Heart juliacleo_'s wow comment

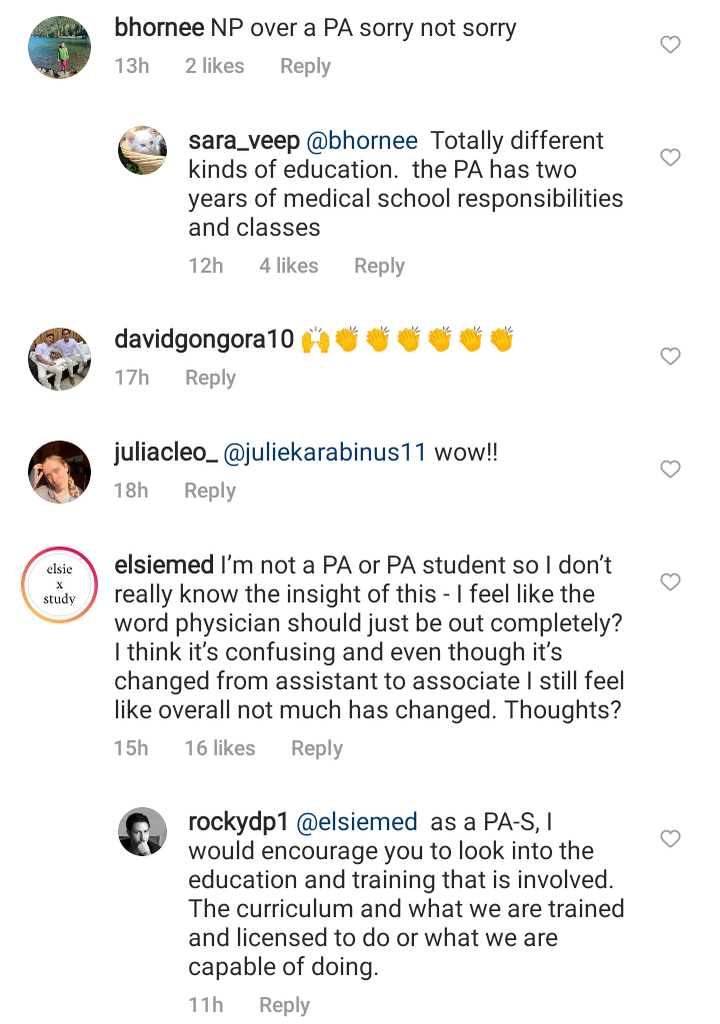tap(671, 469)
